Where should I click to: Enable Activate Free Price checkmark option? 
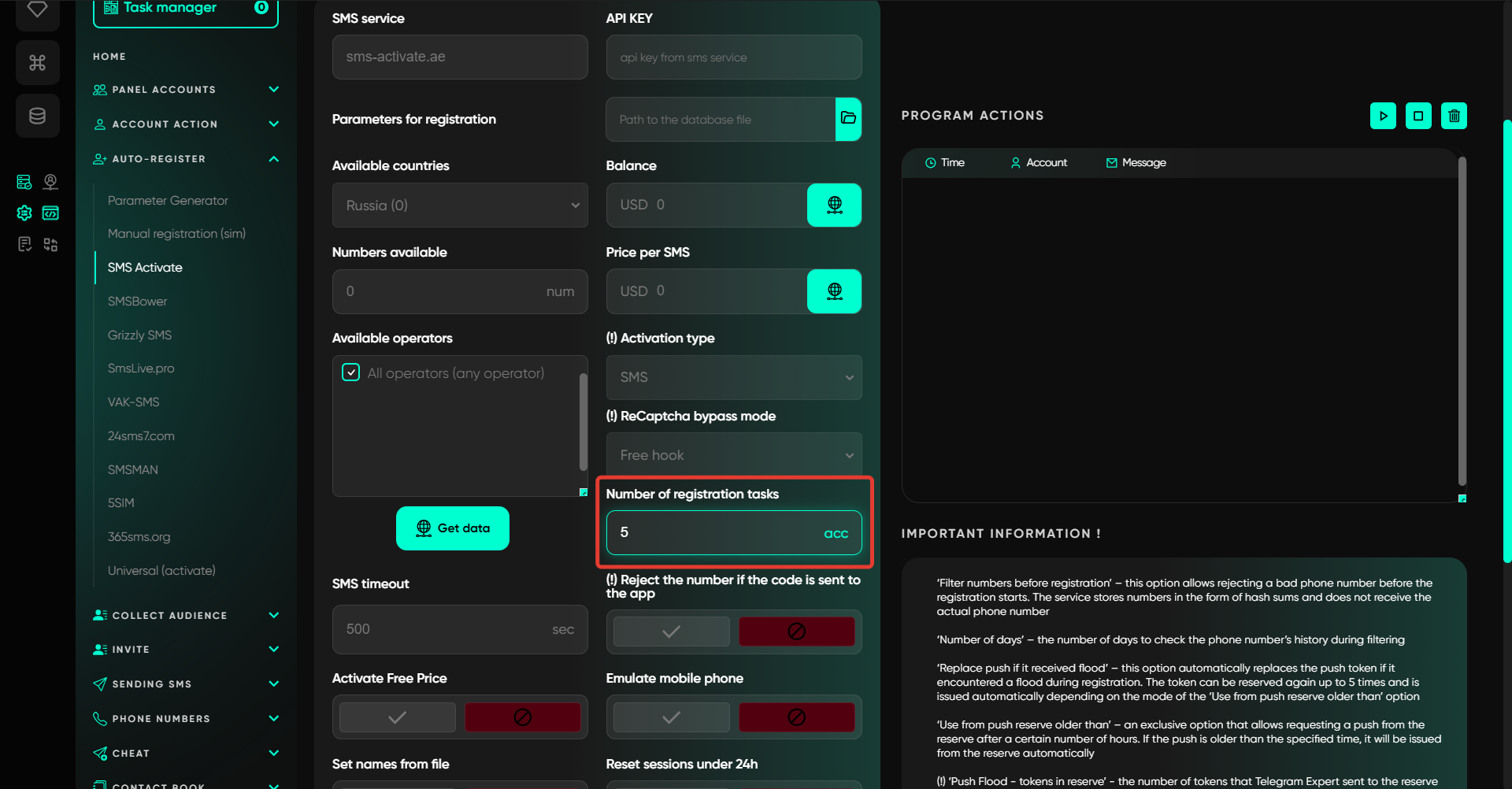pyautogui.click(x=398, y=717)
